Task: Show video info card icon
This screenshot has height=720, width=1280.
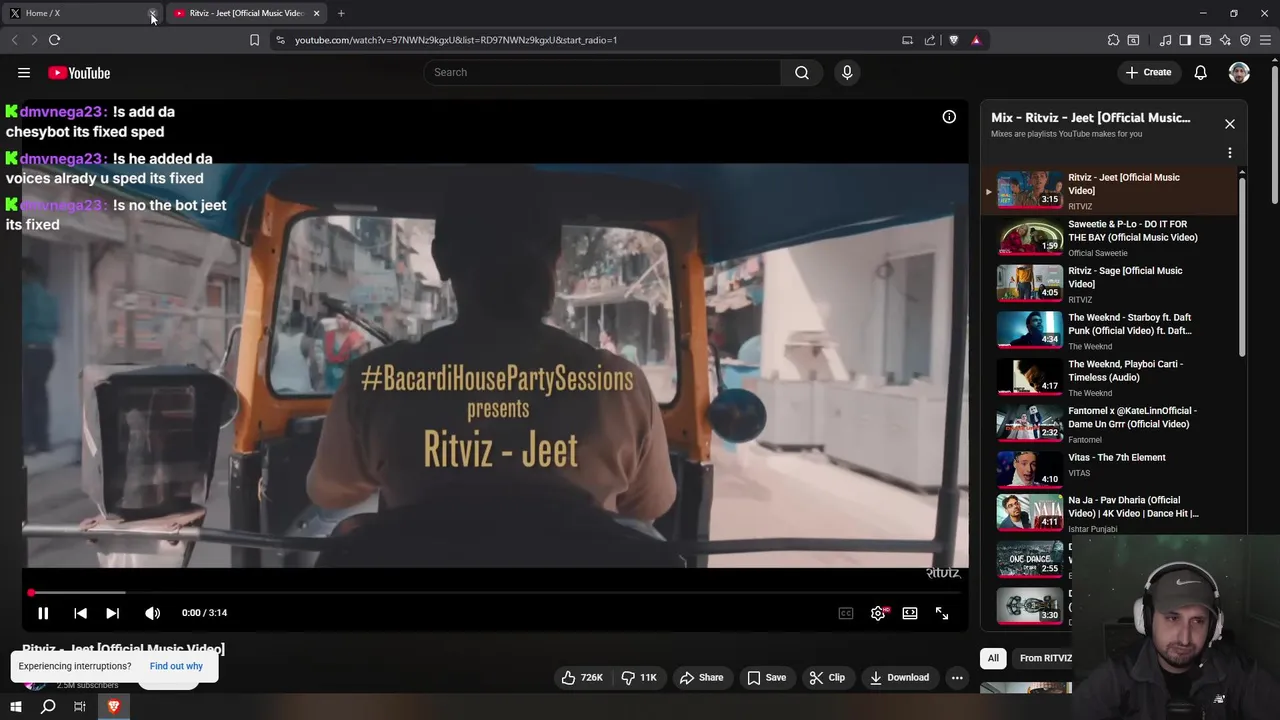Action: click(949, 117)
